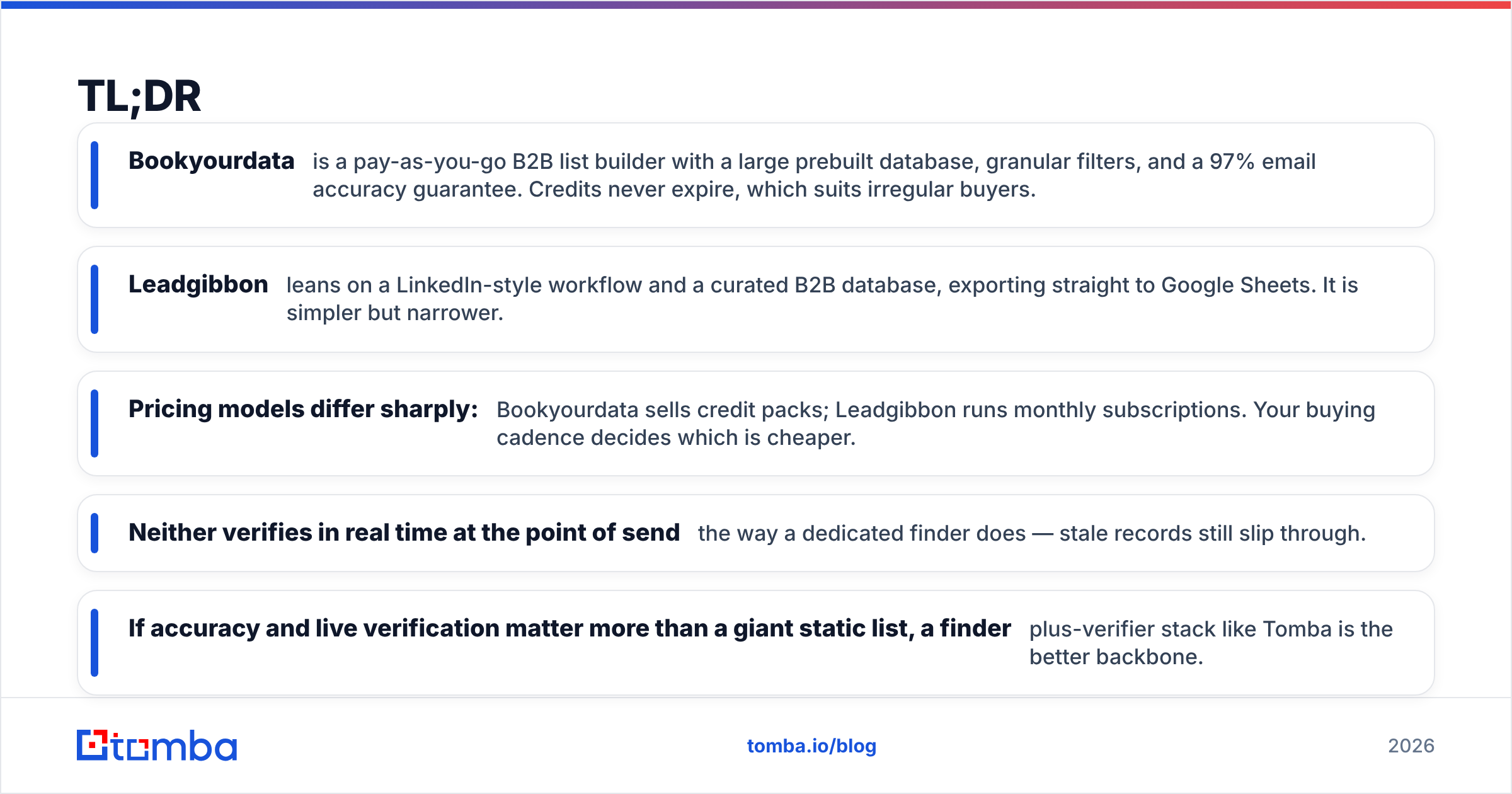Click the TL;DR heading
This screenshot has height=794, width=1512.
click(x=139, y=96)
